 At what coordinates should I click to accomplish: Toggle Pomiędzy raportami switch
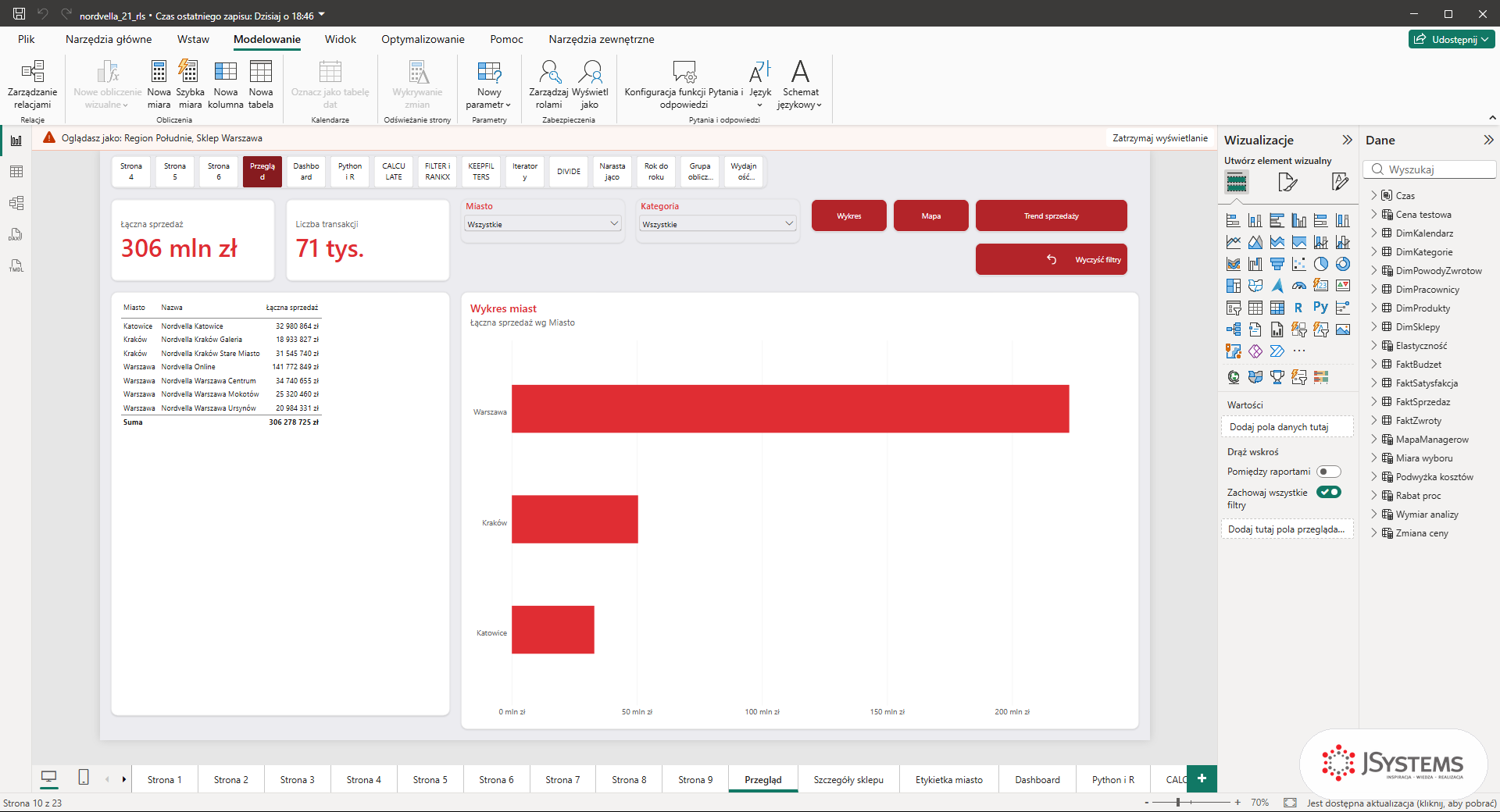pyautogui.click(x=1328, y=472)
